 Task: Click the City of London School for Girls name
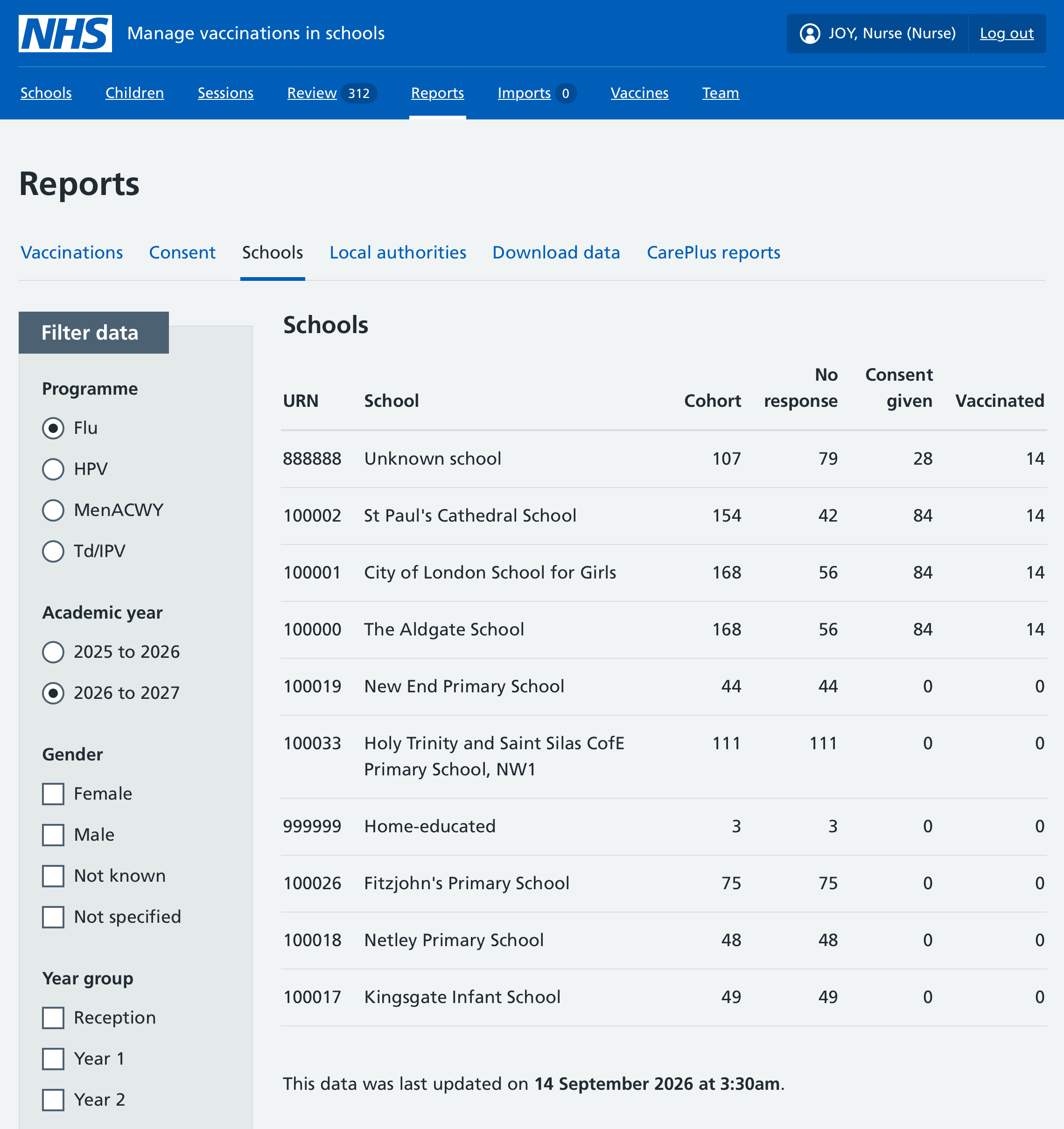coord(490,572)
